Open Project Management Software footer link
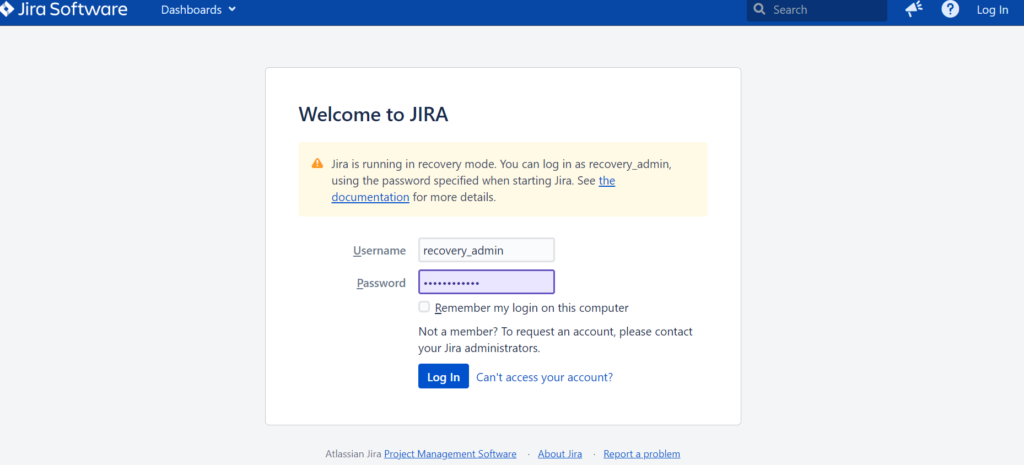Viewport: 1024px width, 465px height. click(450, 454)
